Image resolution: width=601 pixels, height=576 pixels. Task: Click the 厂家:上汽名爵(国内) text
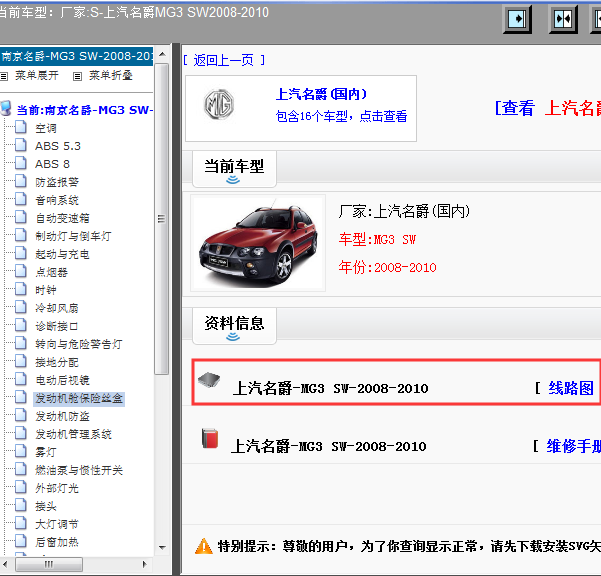tap(404, 211)
